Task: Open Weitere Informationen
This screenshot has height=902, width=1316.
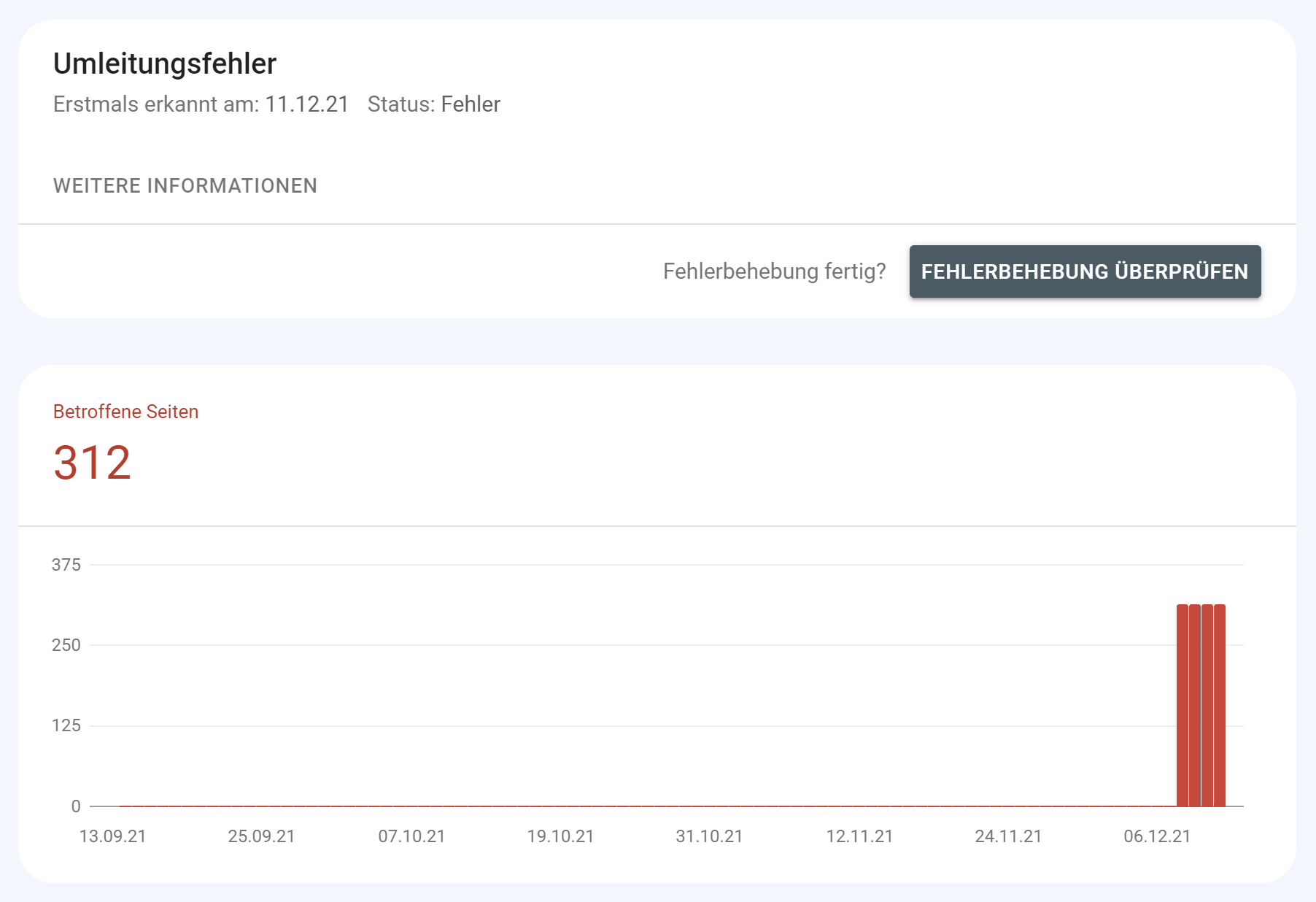Action: (185, 185)
